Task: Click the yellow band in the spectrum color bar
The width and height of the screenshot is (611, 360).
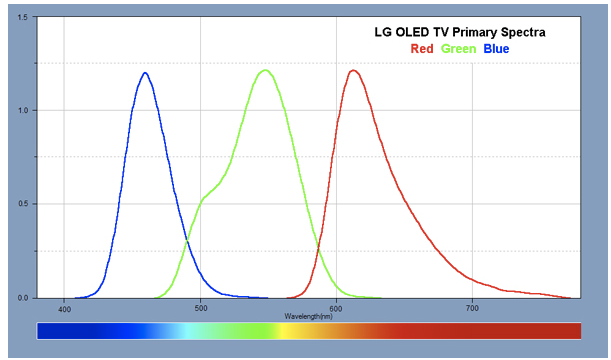Action: tap(284, 331)
